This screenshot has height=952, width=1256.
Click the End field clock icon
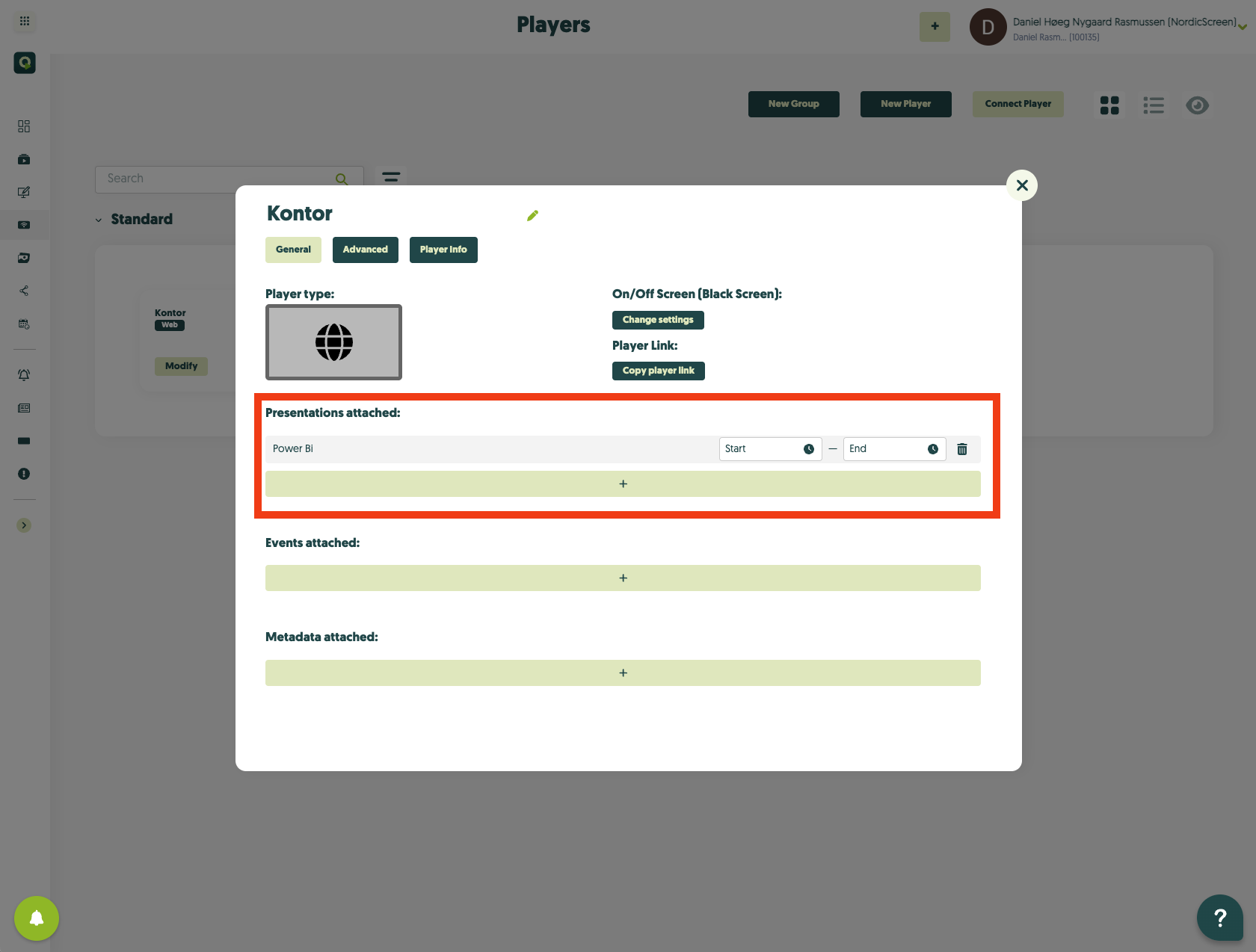point(933,449)
